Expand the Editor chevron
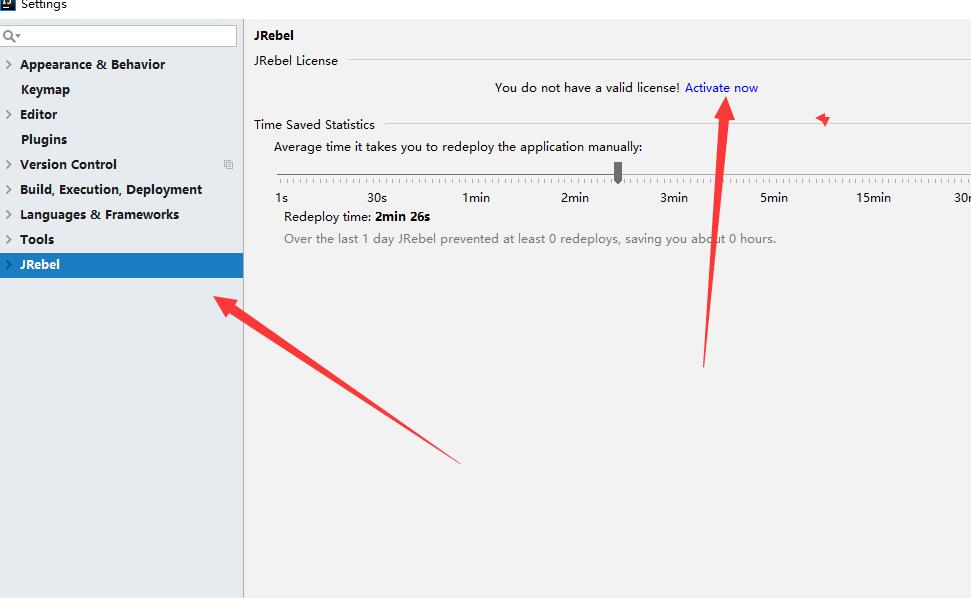This screenshot has width=971, height=598. [9, 115]
